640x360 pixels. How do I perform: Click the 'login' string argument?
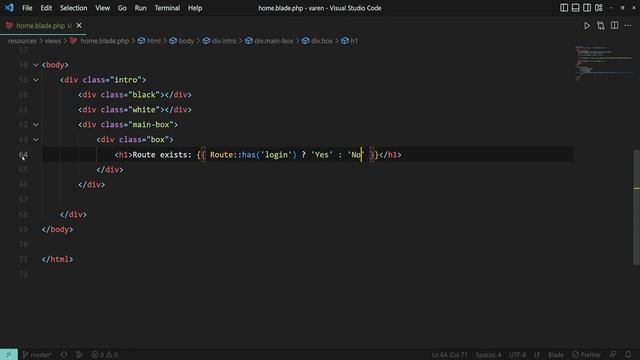pos(276,155)
